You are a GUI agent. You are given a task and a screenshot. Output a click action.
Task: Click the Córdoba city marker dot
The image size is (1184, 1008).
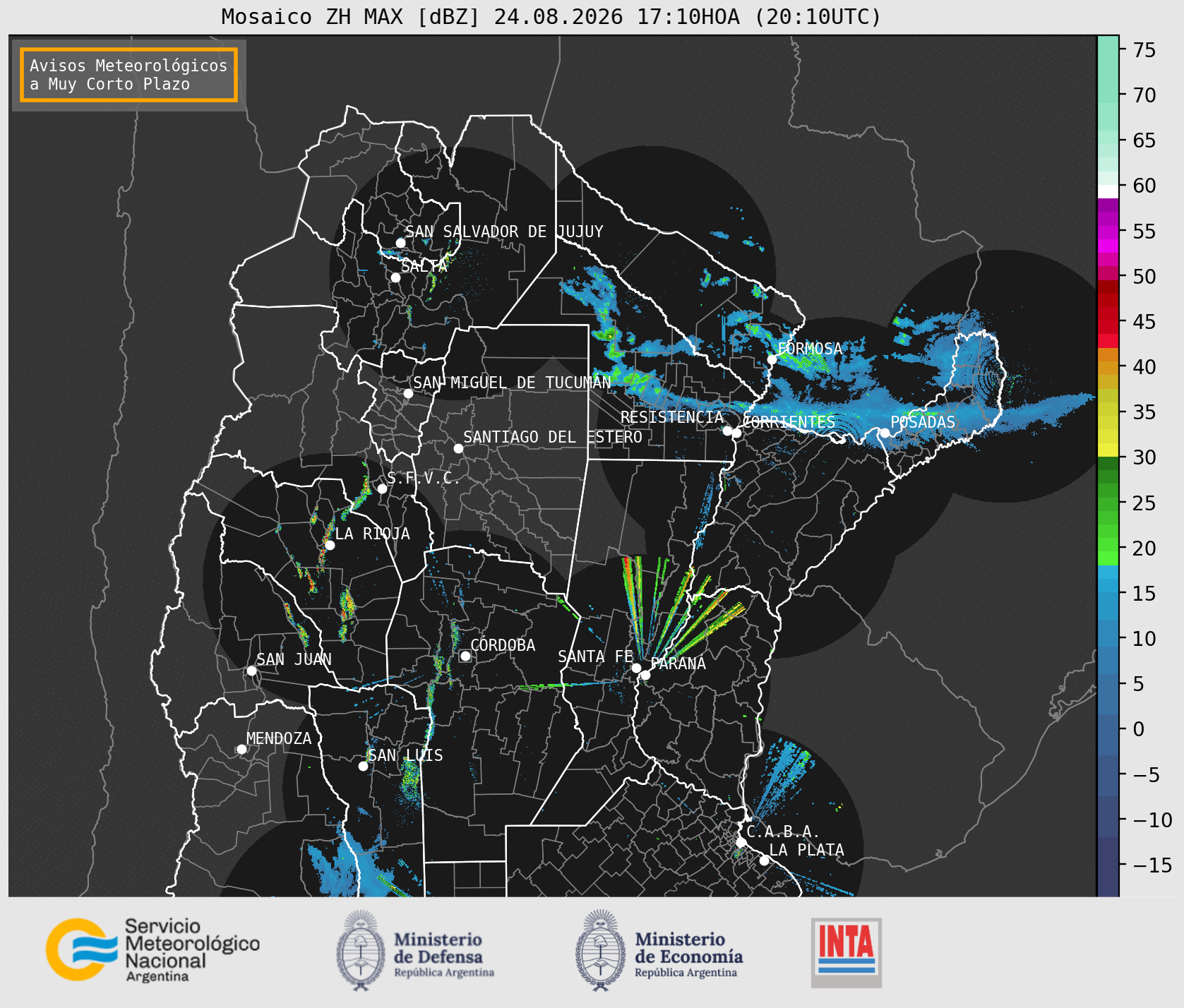click(465, 656)
